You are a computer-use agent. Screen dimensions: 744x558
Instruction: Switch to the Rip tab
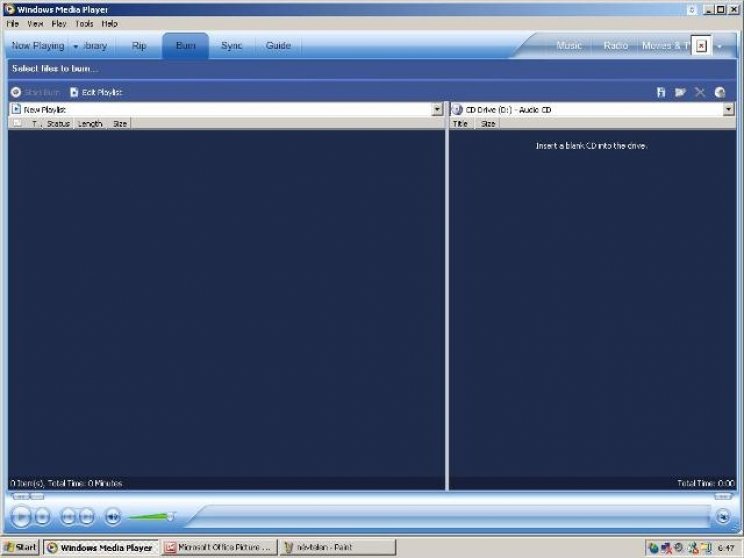[139, 46]
